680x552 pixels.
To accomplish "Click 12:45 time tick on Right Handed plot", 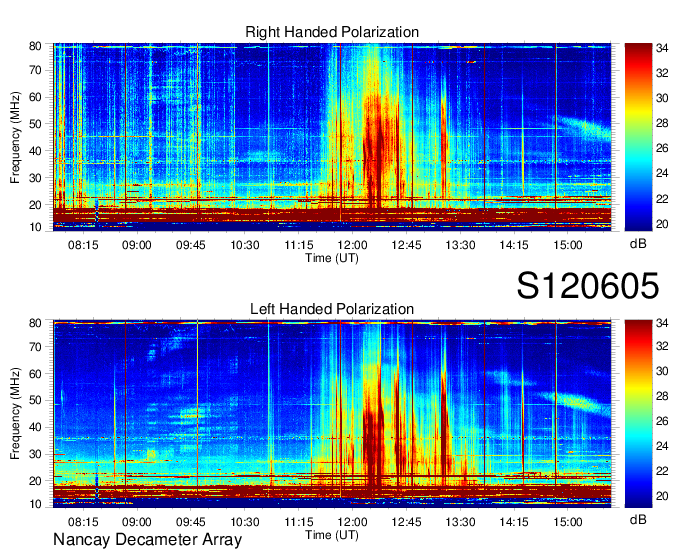I will click(406, 245).
